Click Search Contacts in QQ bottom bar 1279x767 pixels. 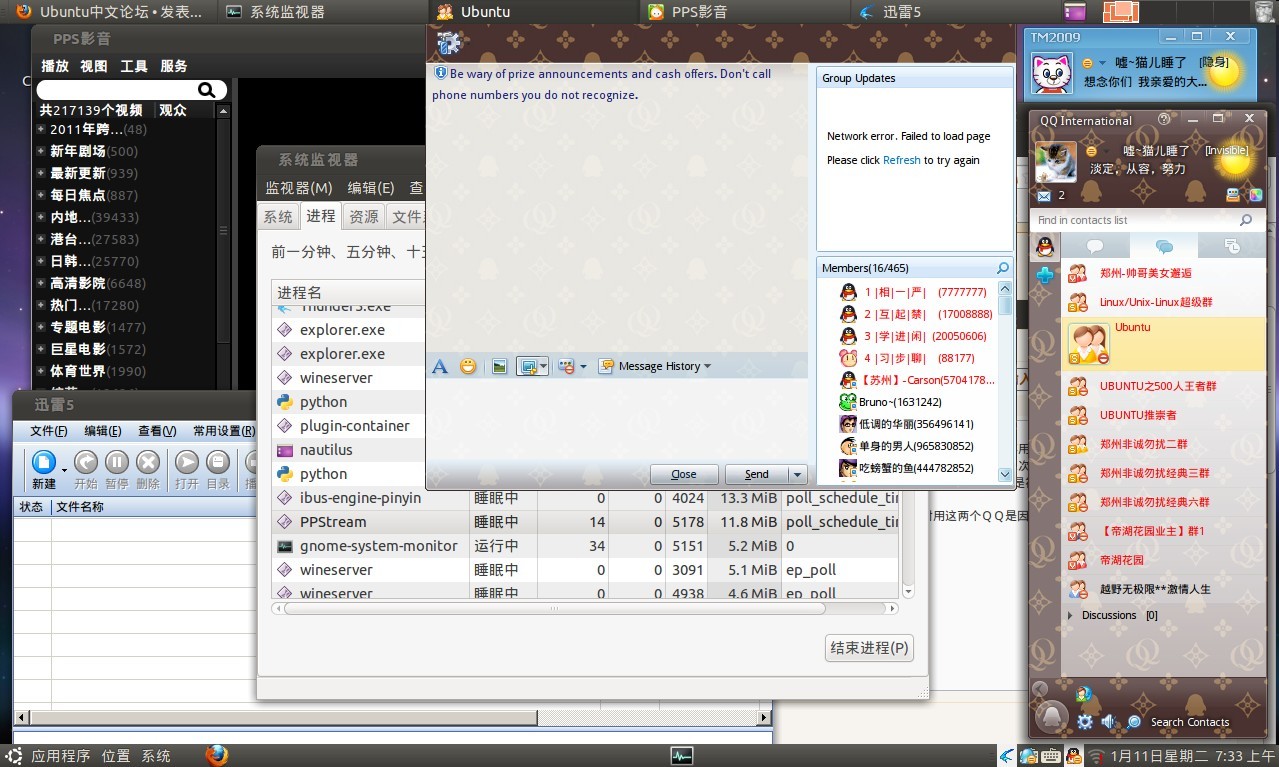pos(1190,722)
